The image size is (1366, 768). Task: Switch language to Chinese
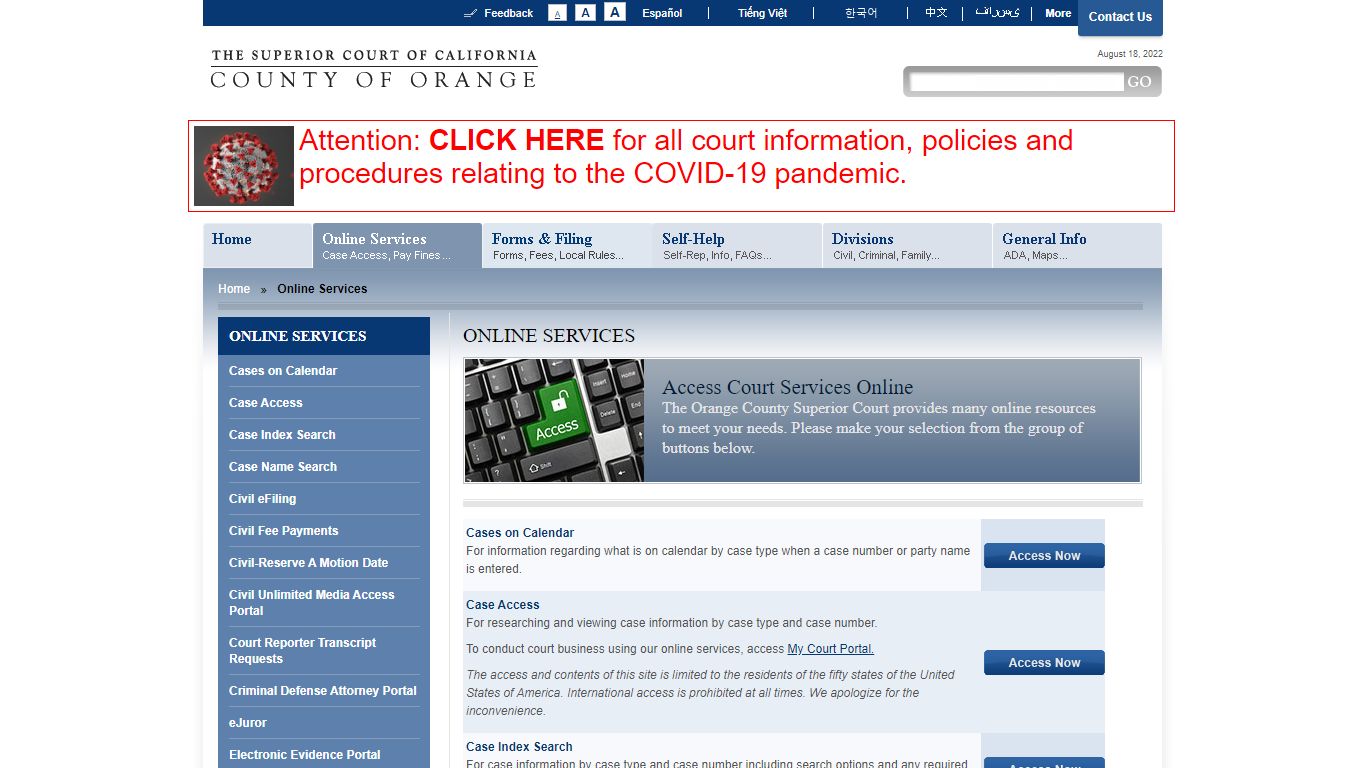[x=936, y=13]
